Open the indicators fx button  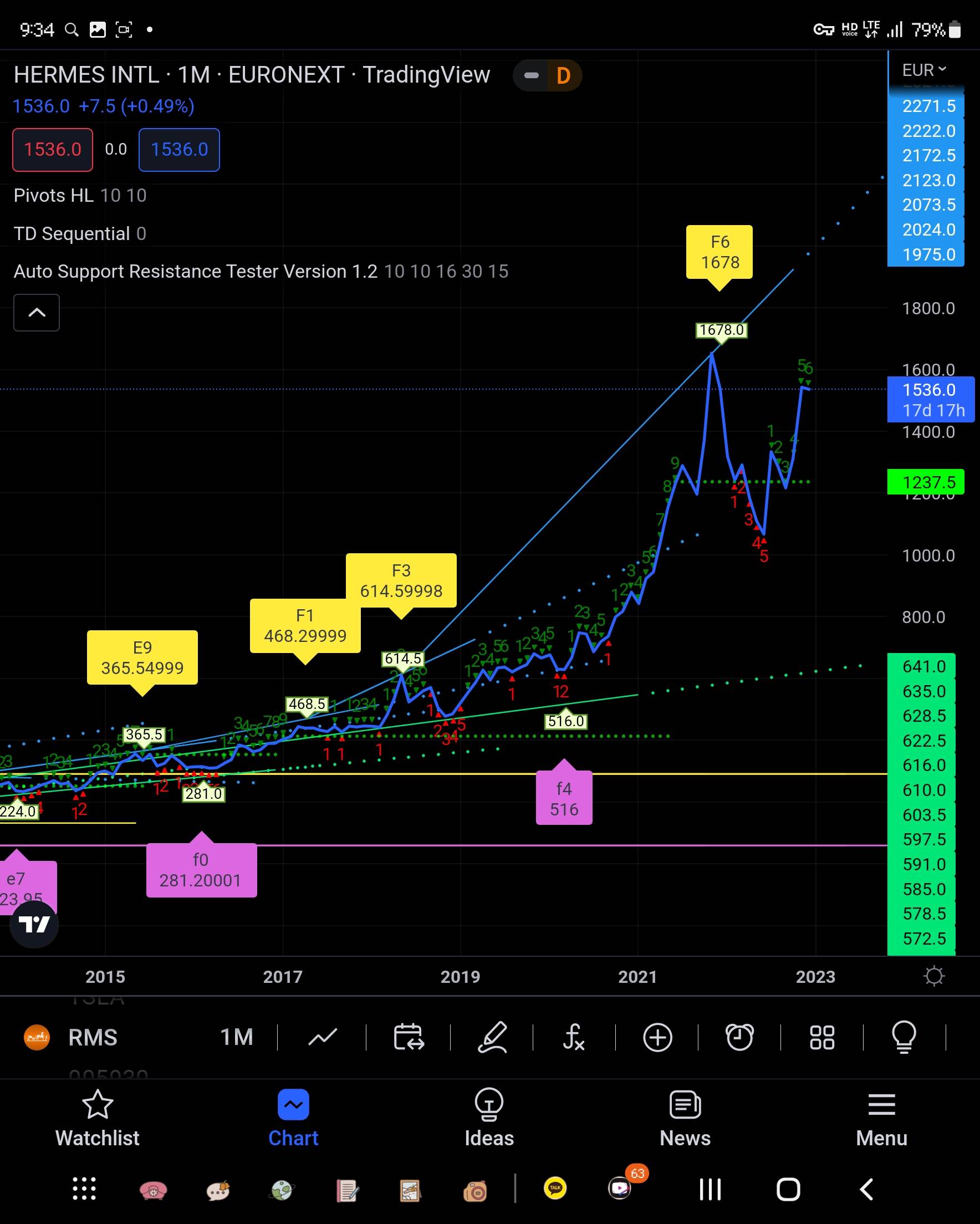click(574, 1037)
